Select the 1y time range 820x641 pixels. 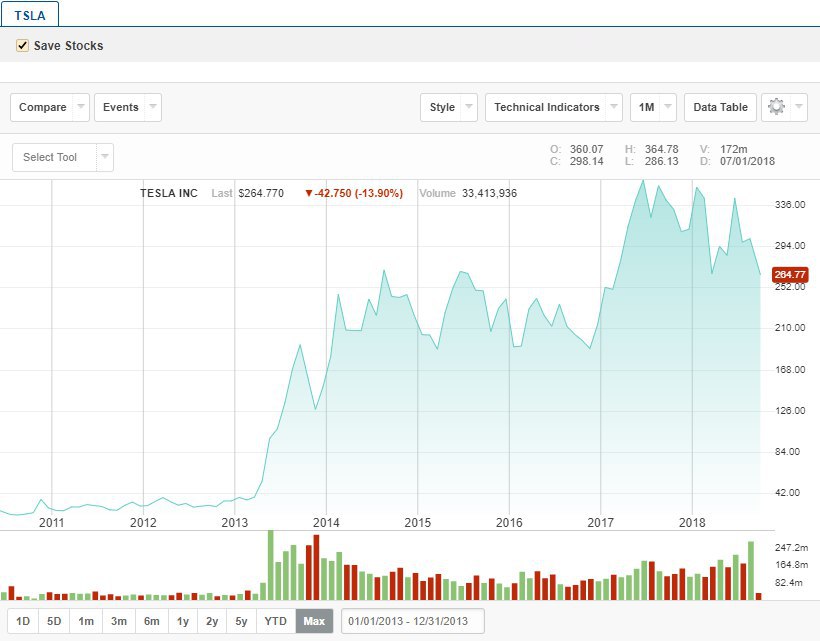pos(183,621)
